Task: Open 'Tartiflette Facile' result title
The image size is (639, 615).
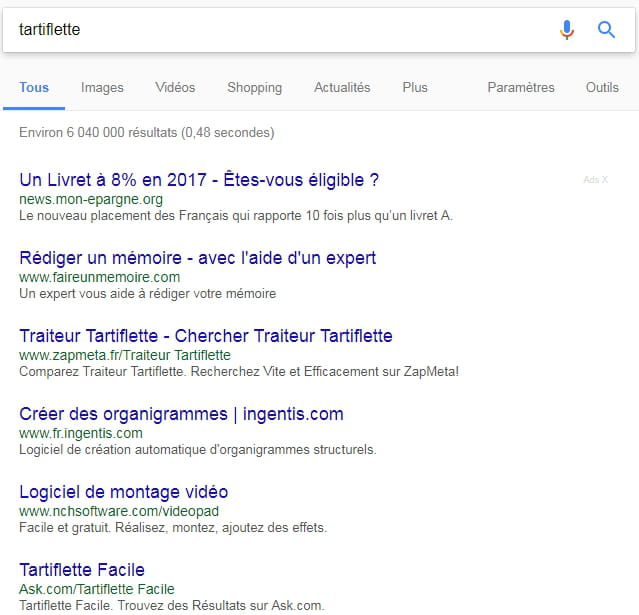Action: (82, 570)
